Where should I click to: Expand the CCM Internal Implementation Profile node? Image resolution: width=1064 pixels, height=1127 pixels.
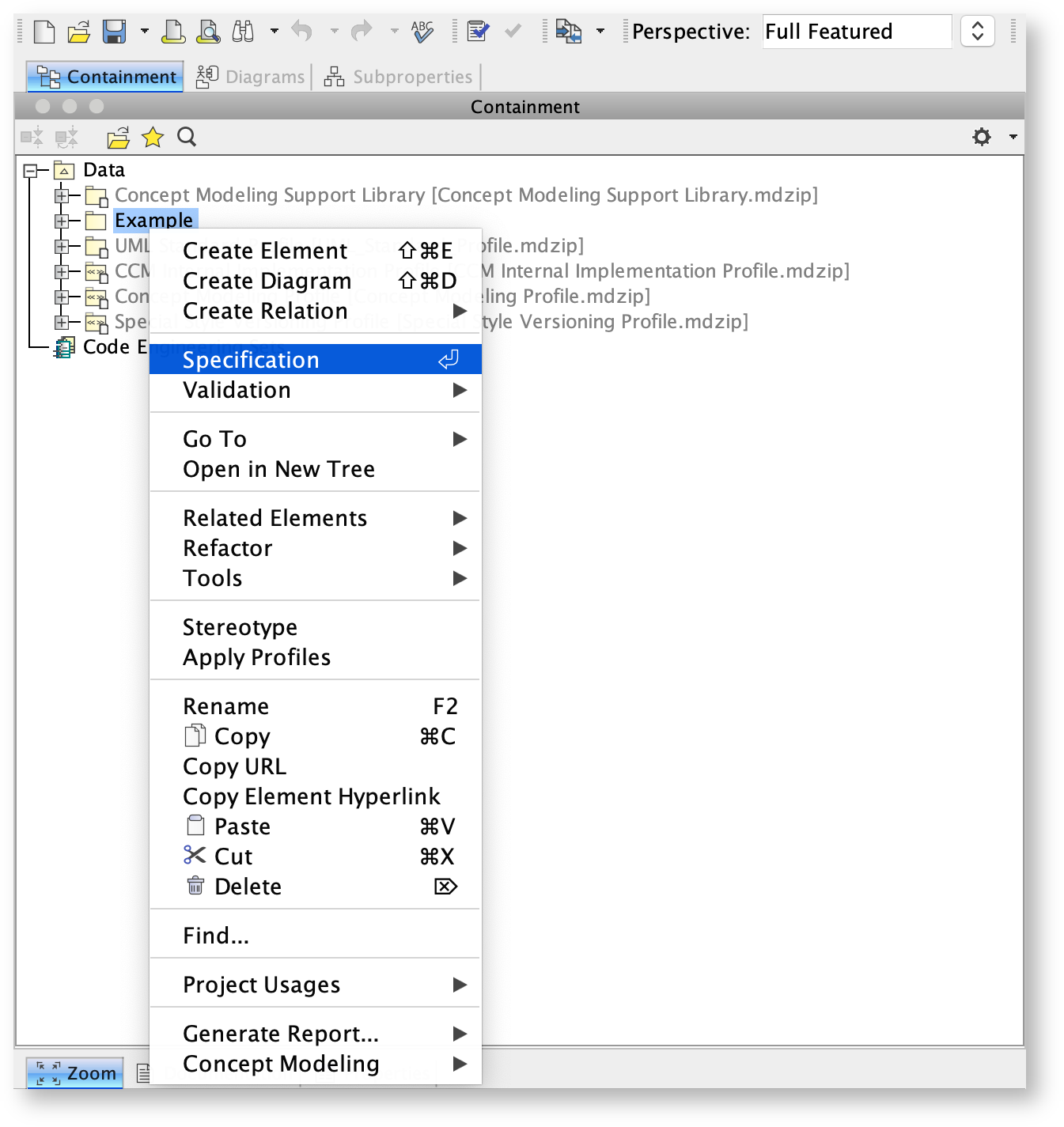pos(62,271)
